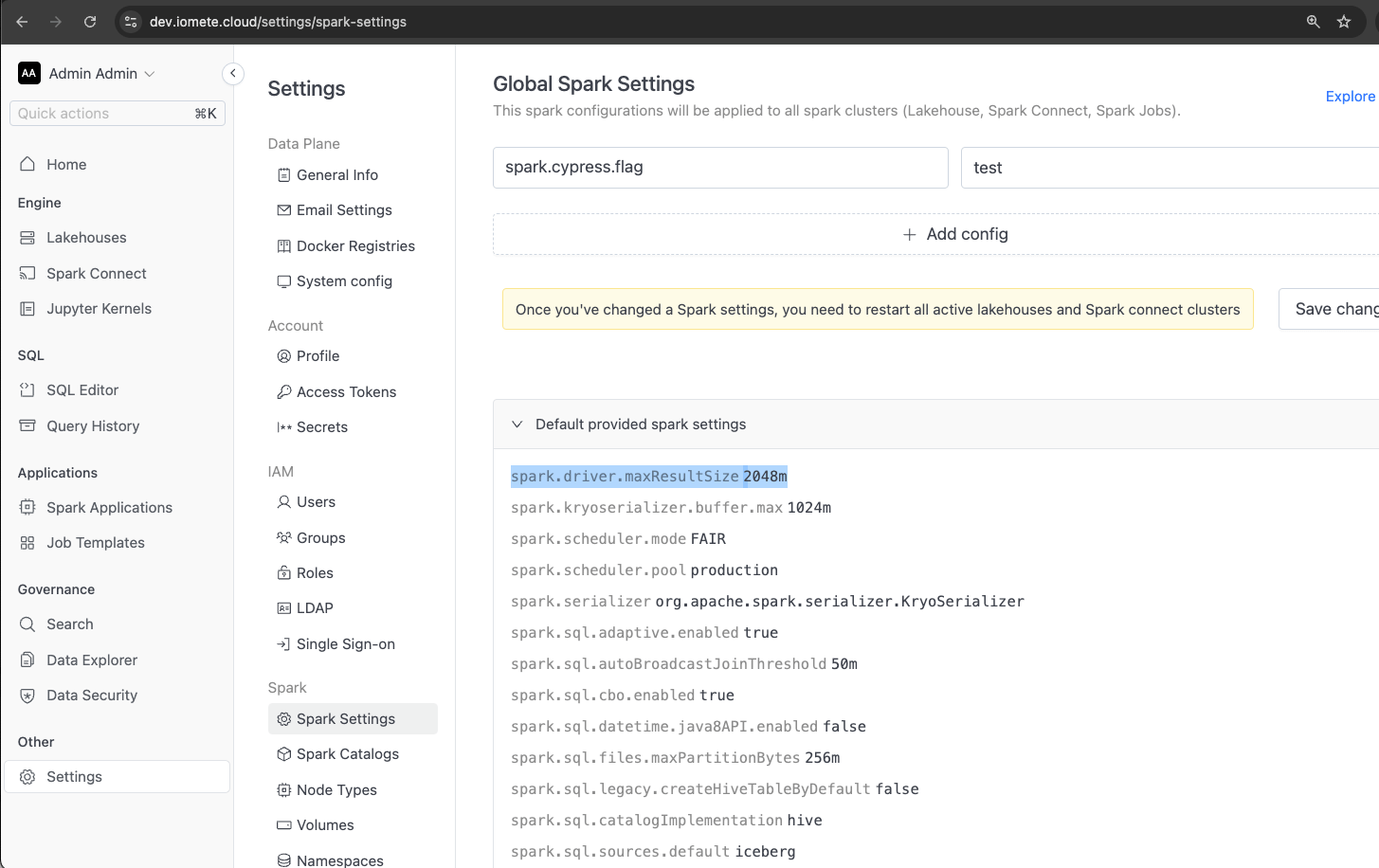Image resolution: width=1379 pixels, height=868 pixels.
Task: Click the zoom magnifier icon in address bar
Action: 1314,22
